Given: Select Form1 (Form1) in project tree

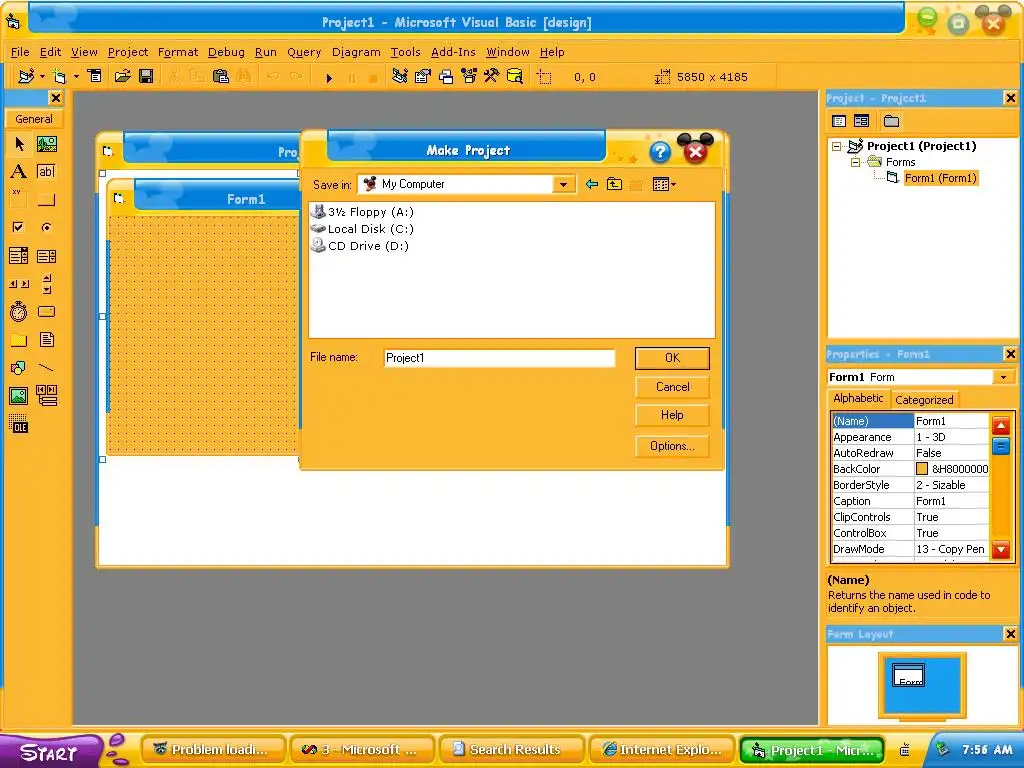Looking at the screenshot, I should point(940,178).
